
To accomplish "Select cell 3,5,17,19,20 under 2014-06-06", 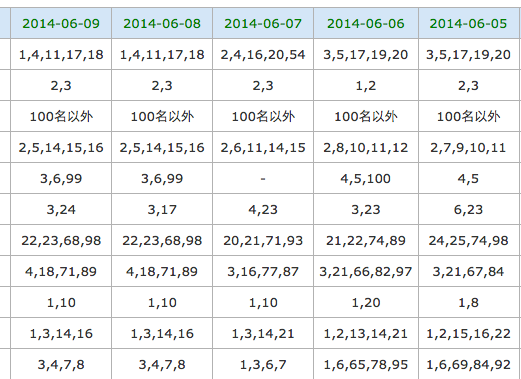I will (x=366, y=54).
